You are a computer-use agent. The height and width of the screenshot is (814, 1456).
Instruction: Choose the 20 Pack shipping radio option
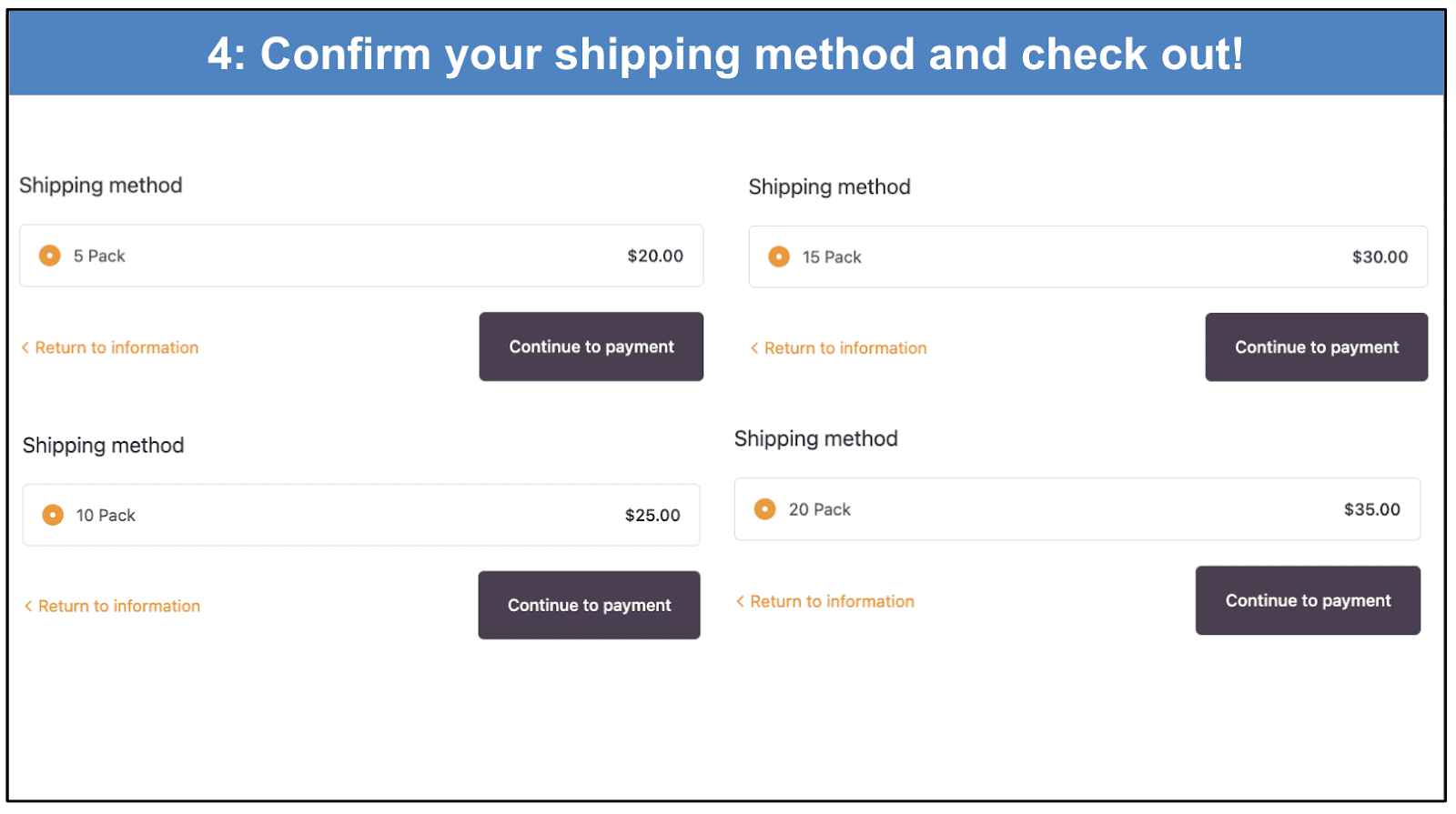pos(765,509)
